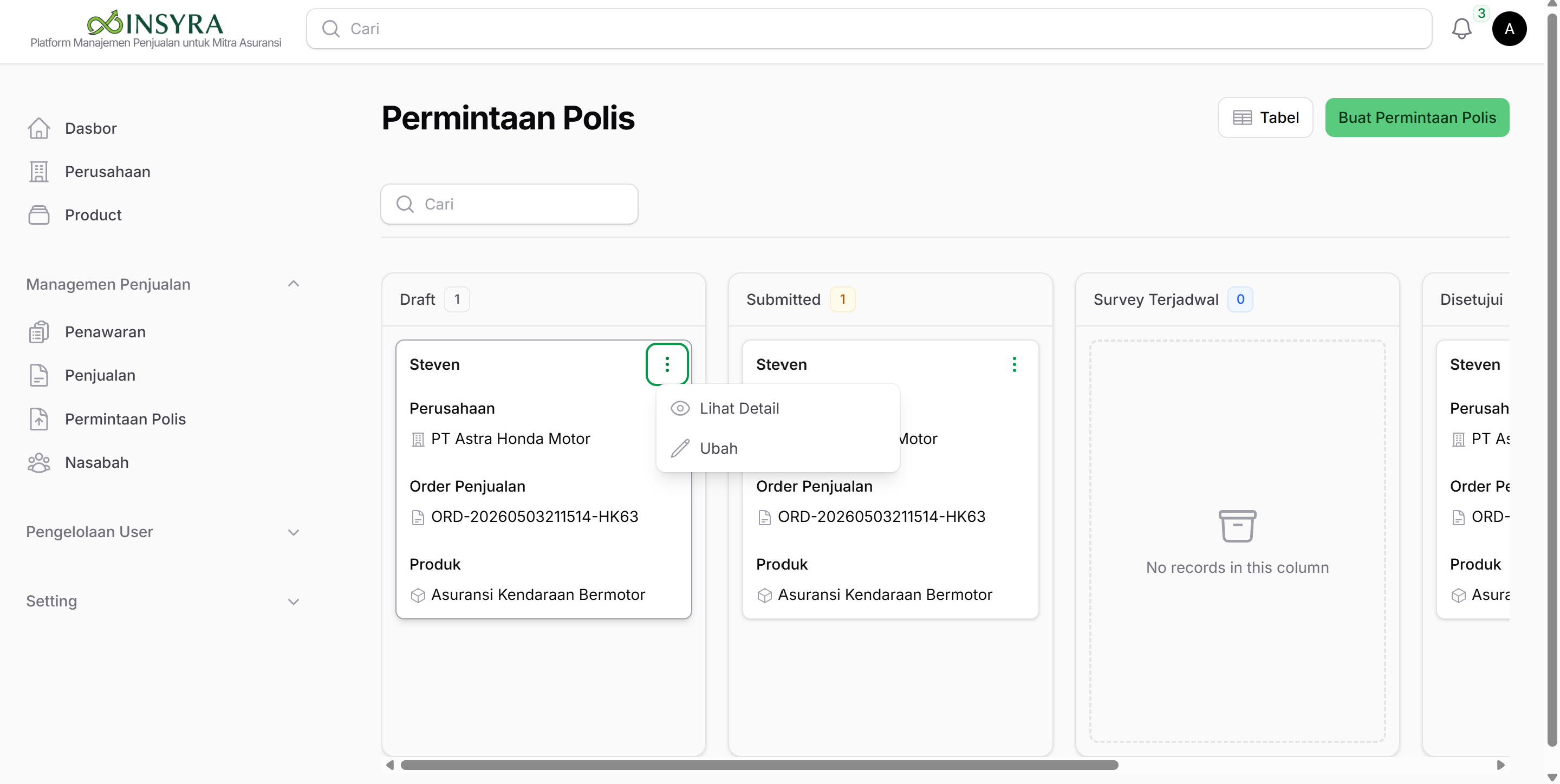Open the notifications bell

pyautogui.click(x=1461, y=29)
